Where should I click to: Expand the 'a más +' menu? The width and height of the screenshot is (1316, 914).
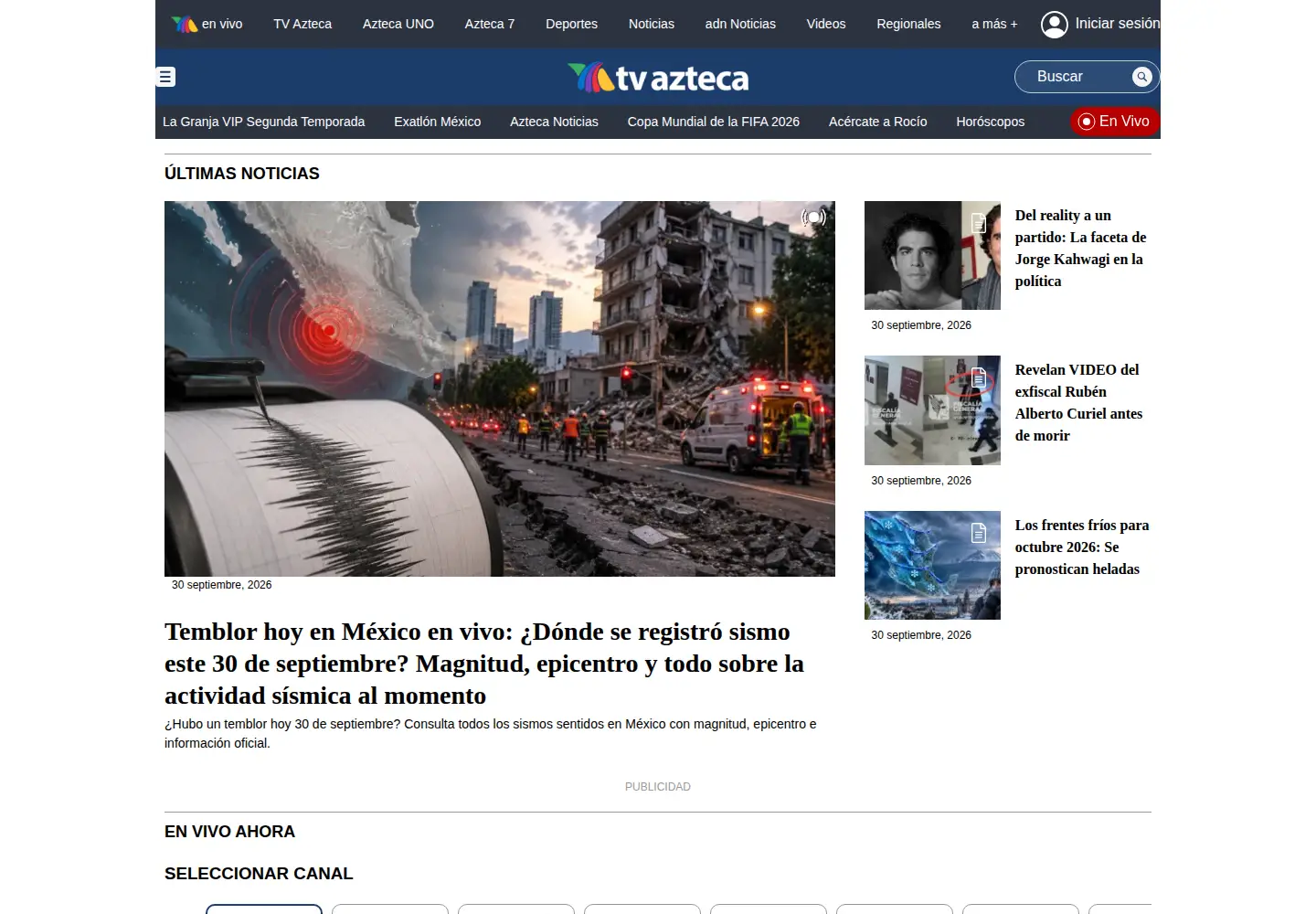pos(994,24)
